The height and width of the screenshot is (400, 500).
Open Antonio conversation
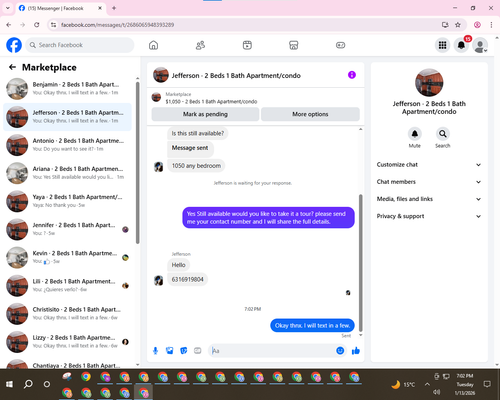click(x=67, y=145)
